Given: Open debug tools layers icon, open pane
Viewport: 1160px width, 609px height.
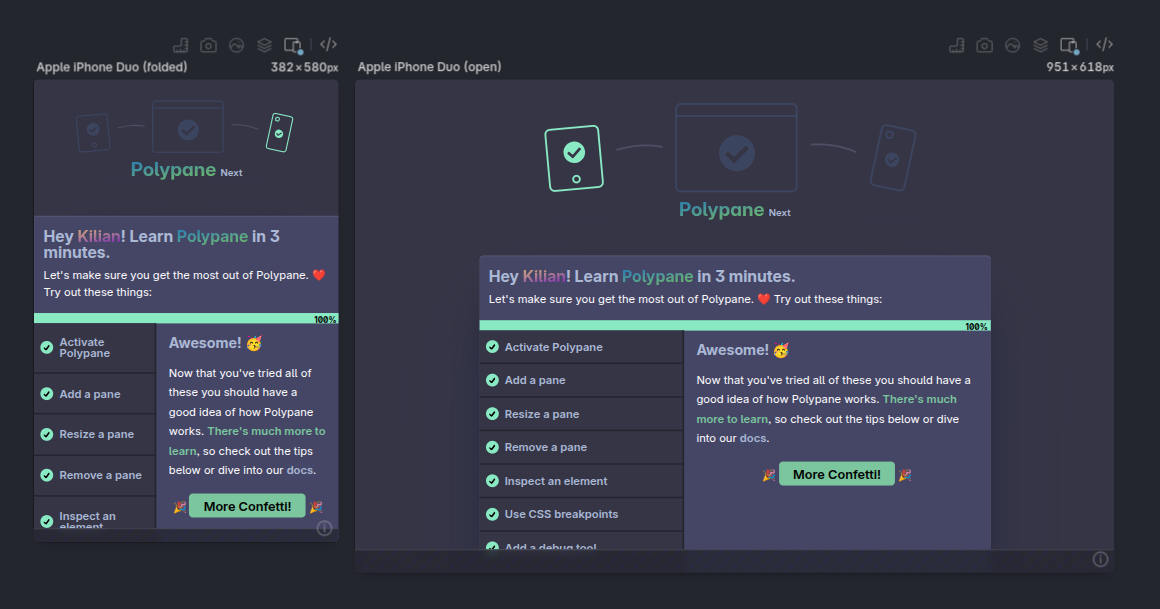Looking at the screenshot, I should tap(1040, 45).
